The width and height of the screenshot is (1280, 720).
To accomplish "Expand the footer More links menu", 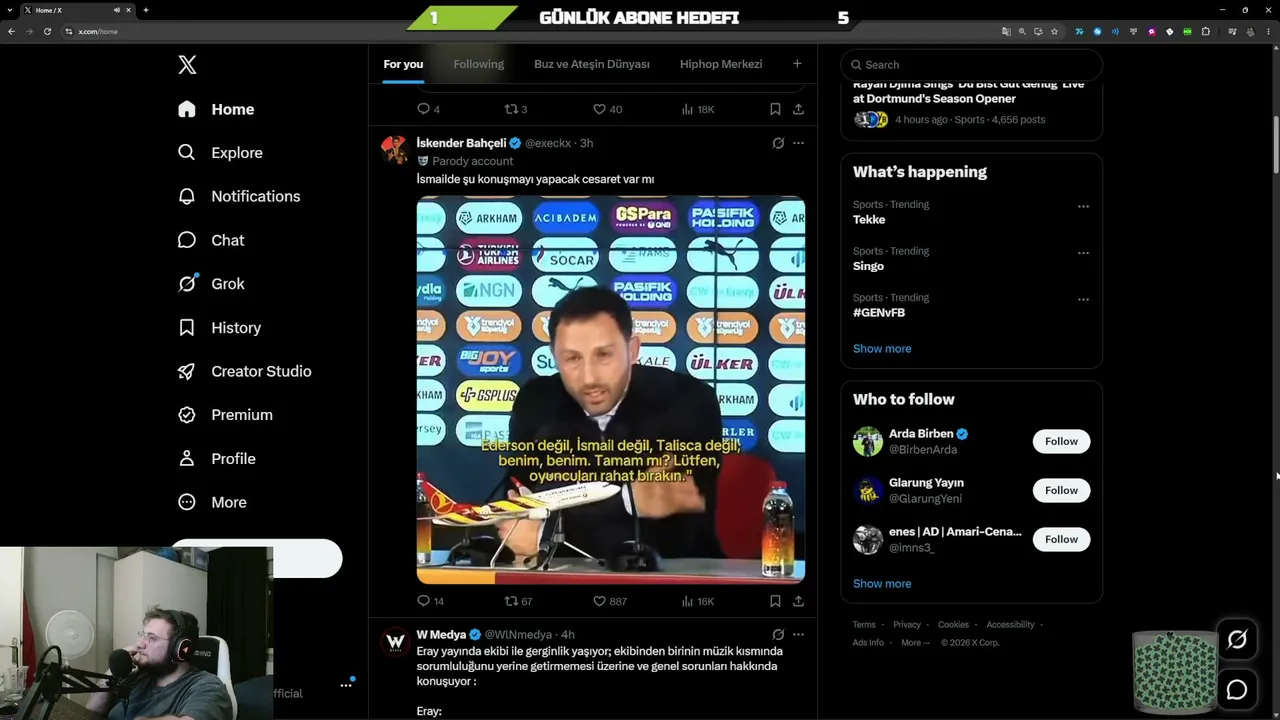I will [915, 643].
